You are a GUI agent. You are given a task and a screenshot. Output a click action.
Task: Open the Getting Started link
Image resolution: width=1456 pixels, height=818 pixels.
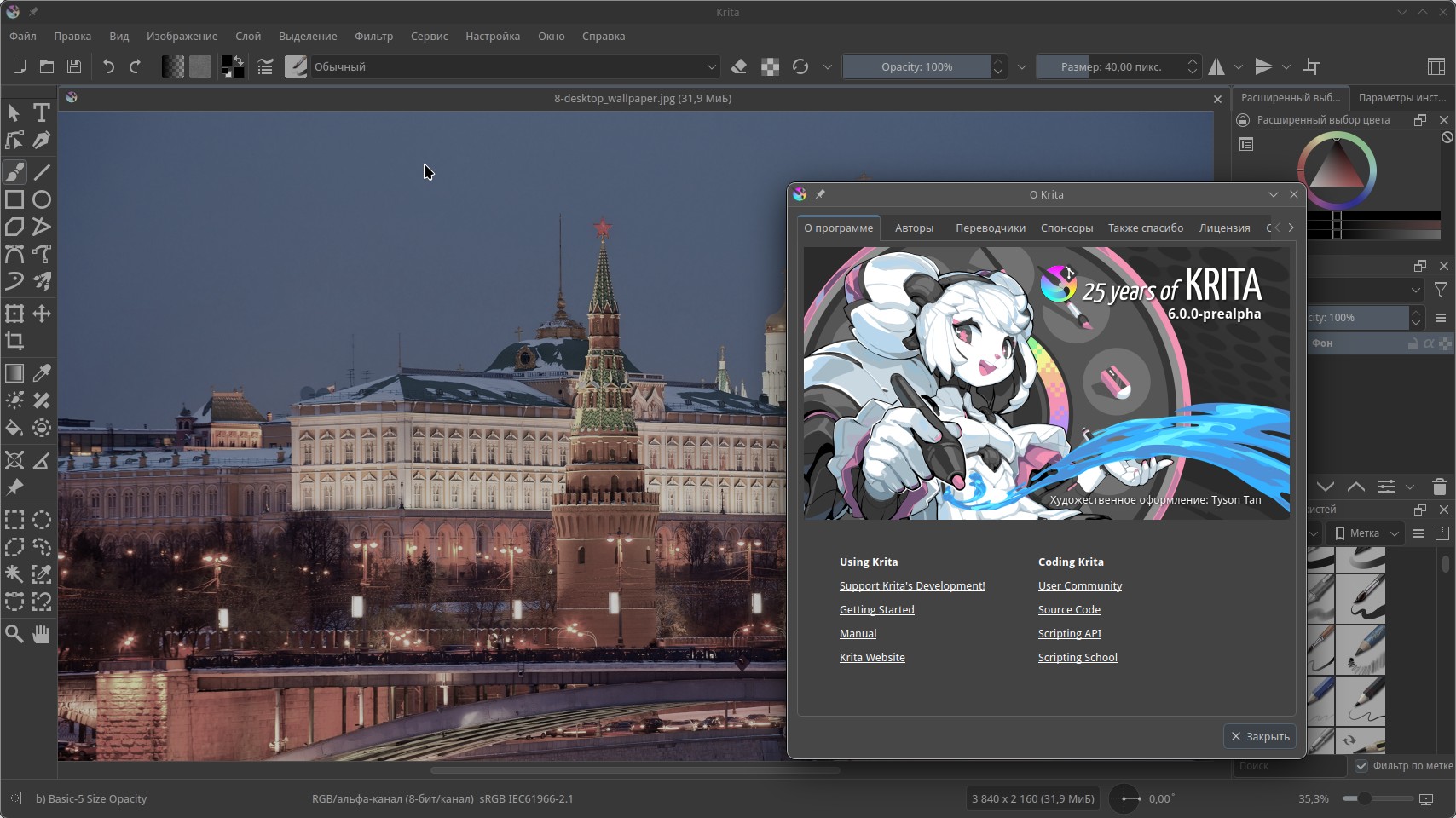(x=876, y=610)
